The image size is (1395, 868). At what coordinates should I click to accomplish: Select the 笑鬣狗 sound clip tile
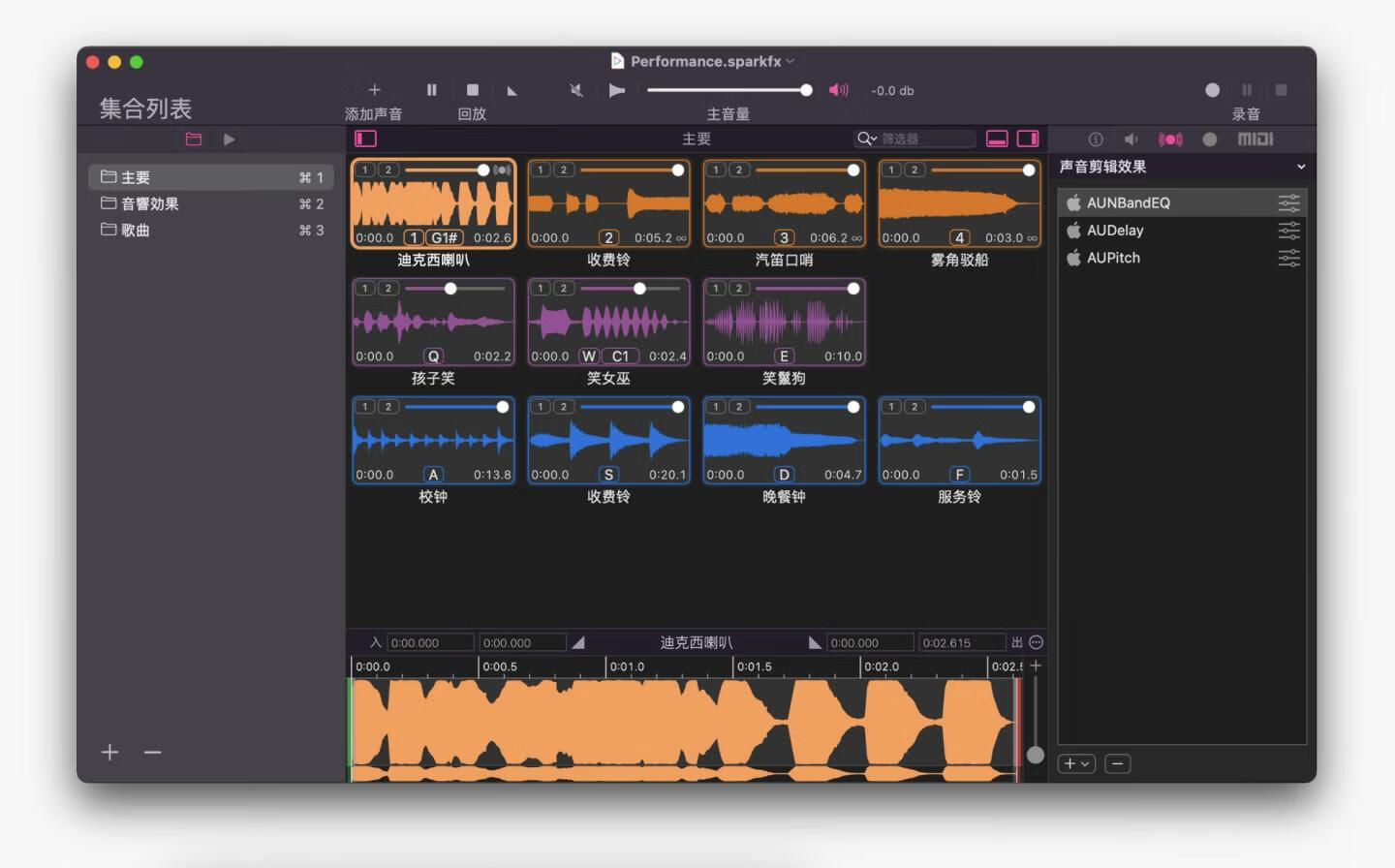[x=784, y=323]
